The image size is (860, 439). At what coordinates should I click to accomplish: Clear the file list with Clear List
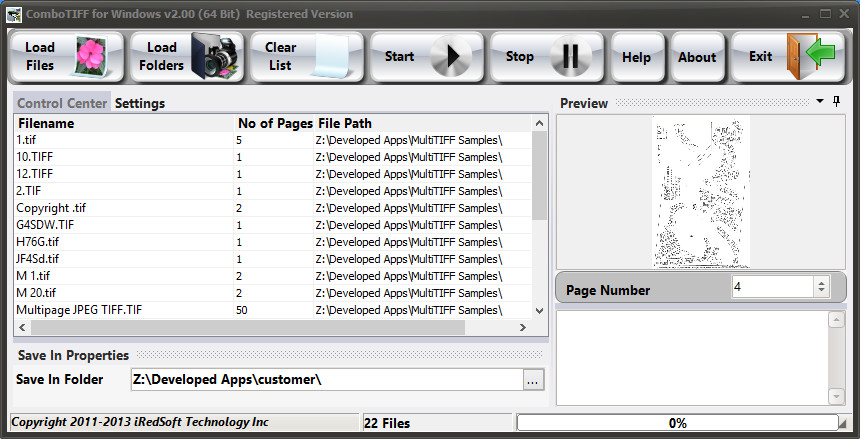pyautogui.click(x=307, y=57)
